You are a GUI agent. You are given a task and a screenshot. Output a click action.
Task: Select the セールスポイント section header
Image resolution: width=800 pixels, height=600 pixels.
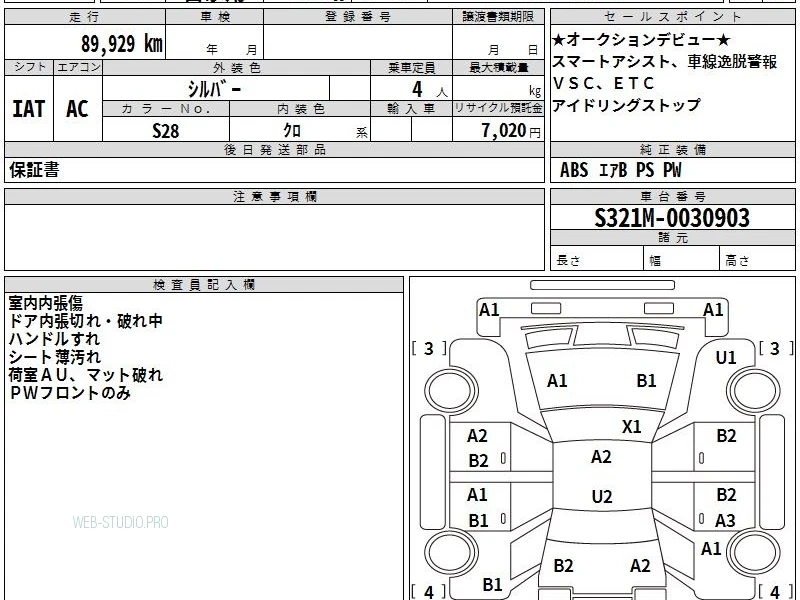(673, 17)
